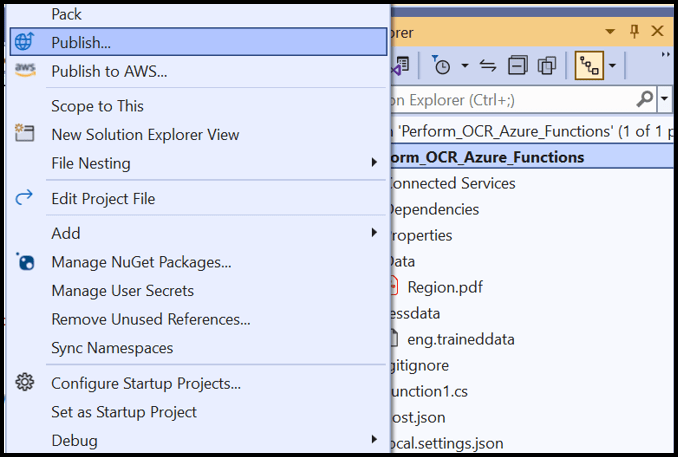Select Manage User Secrets
Image resolution: width=678 pixels, height=457 pixels.
[198, 291]
